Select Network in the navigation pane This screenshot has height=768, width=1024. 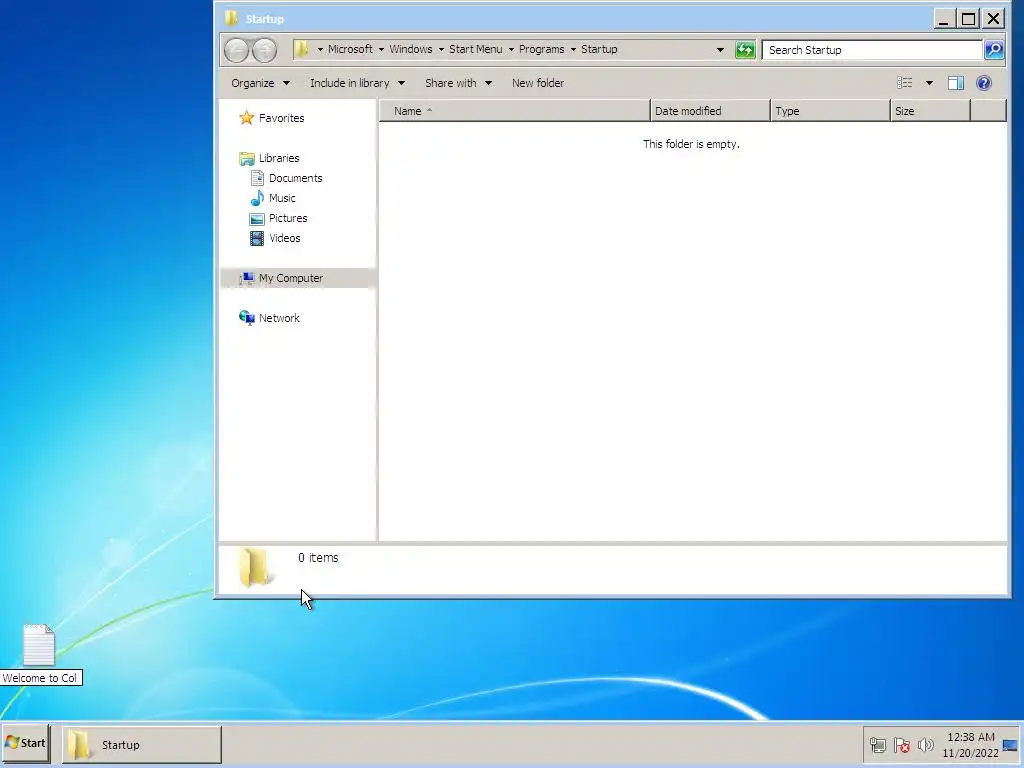click(279, 318)
